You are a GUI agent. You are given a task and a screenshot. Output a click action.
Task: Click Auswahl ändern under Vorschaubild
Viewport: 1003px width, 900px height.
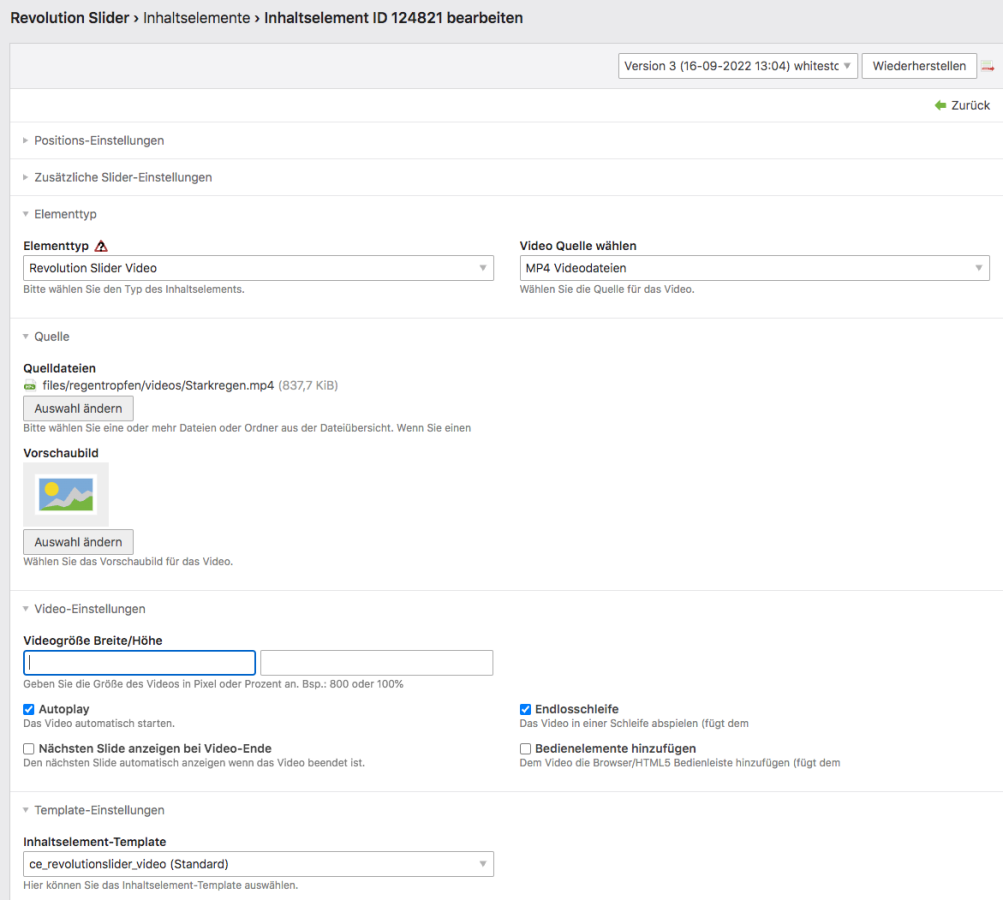[x=78, y=542]
